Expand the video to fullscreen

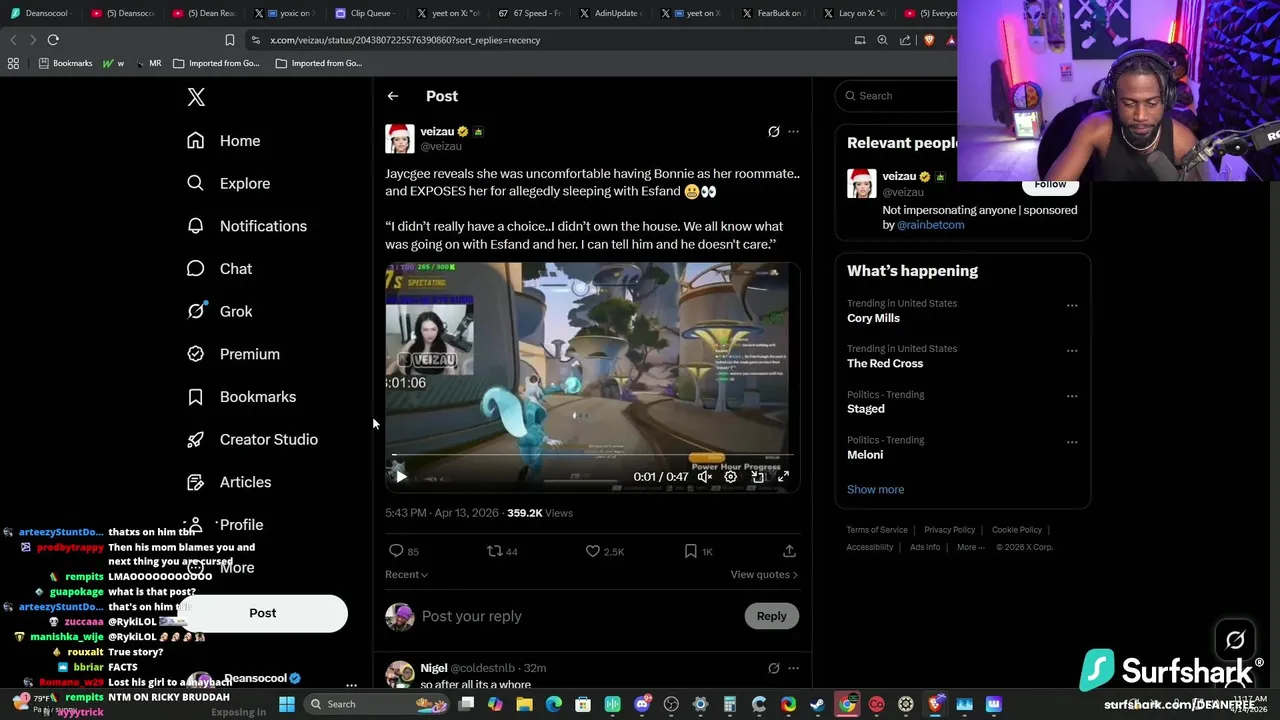783,477
